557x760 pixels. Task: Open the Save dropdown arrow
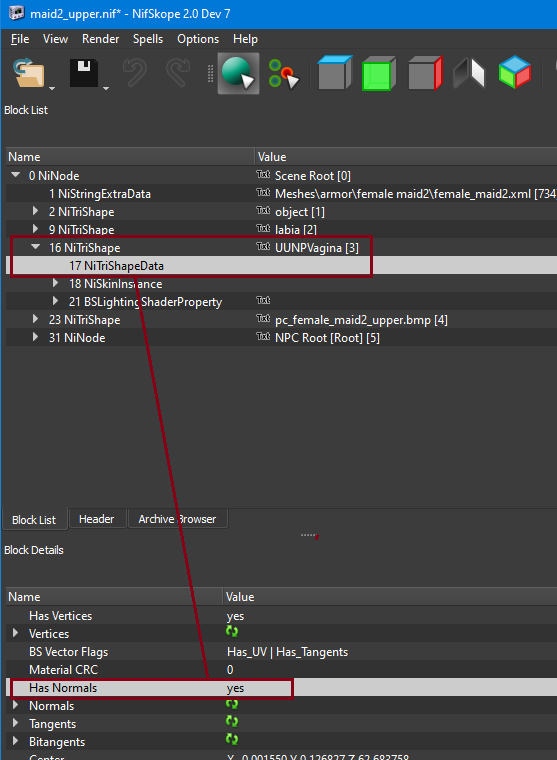pyautogui.click(x=106, y=89)
